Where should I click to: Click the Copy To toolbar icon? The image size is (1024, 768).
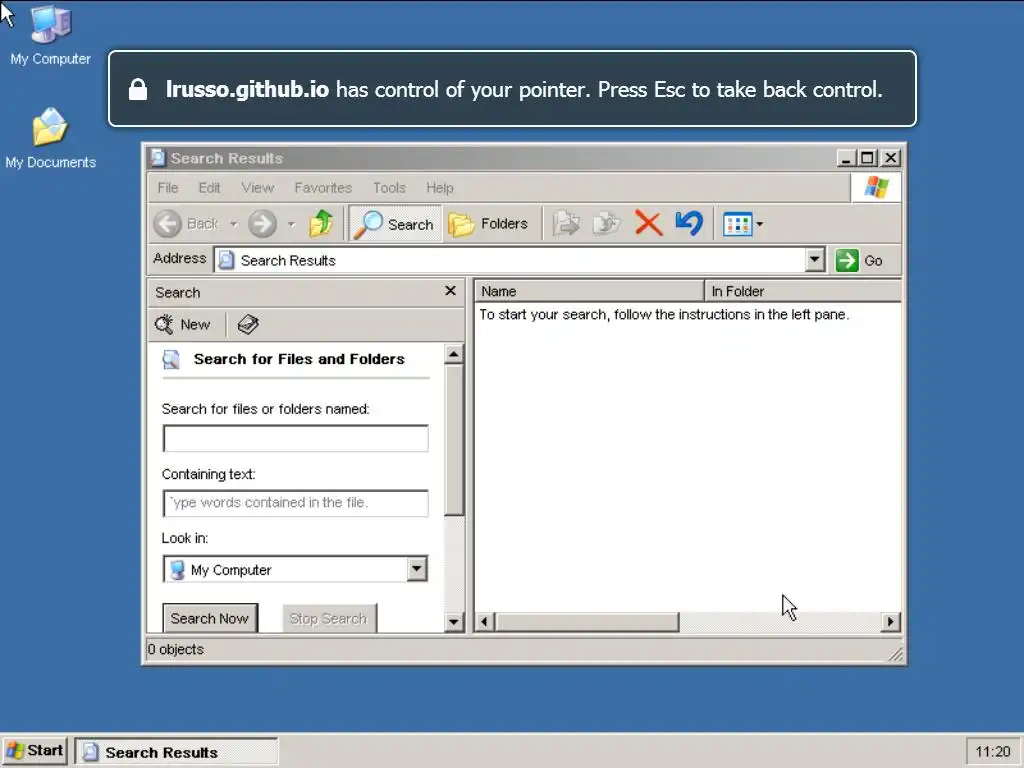click(x=607, y=224)
